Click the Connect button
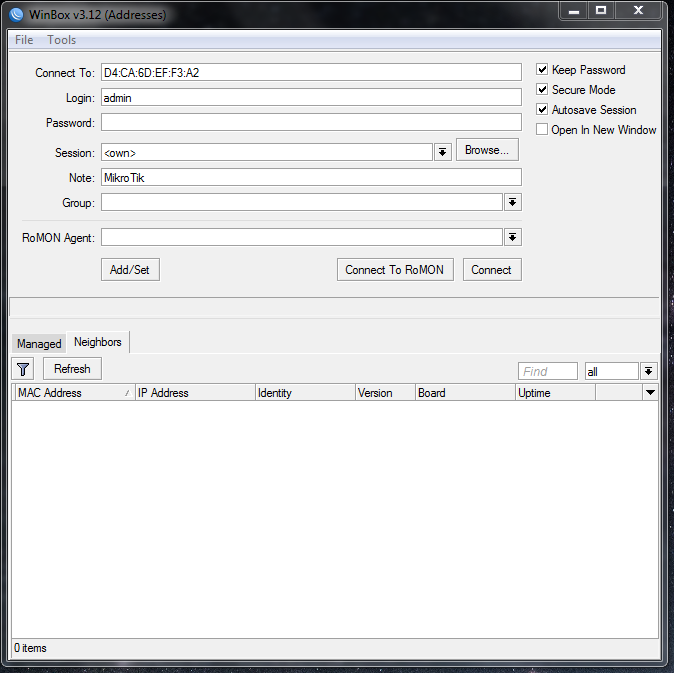The width and height of the screenshot is (674, 673). point(492,269)
